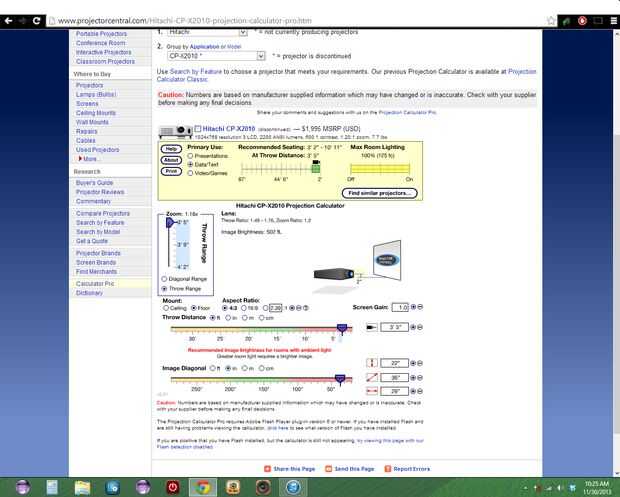The image size is (620, 497).
Task: Click the Help button
Action: click(x=171, y=149)
